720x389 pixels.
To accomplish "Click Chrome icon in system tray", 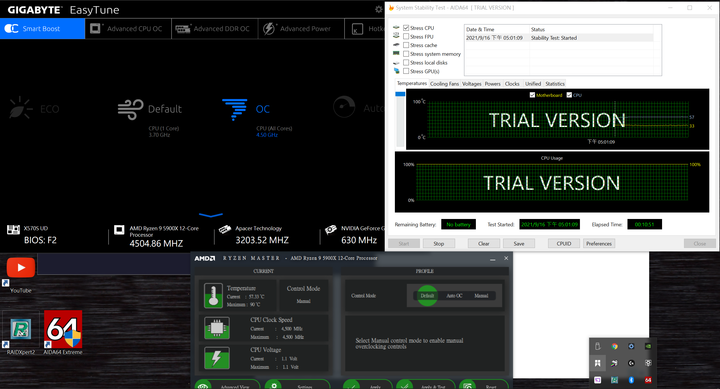I will (x=614, y=346).
